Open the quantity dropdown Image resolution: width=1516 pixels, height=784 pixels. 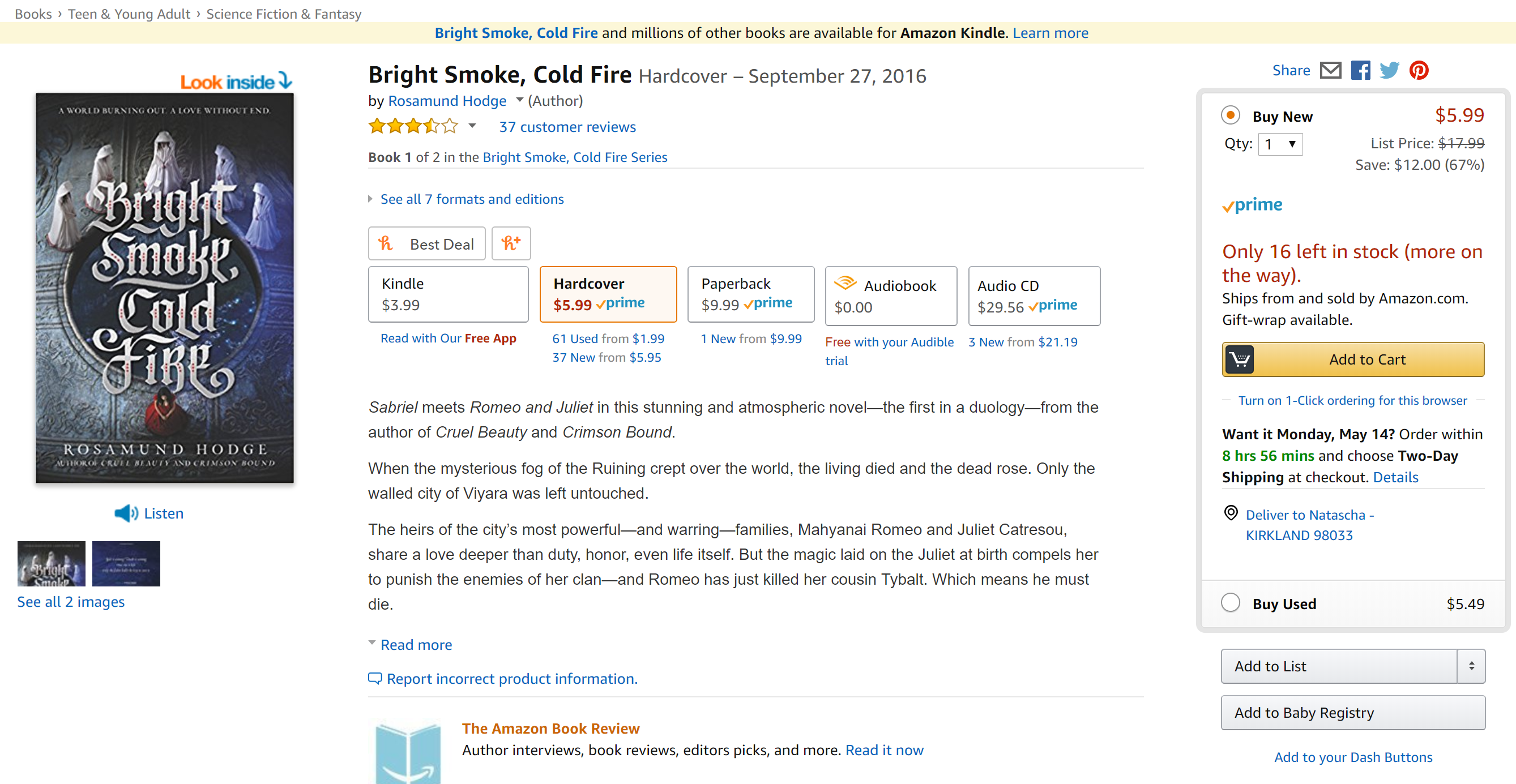click(x=1280, y=144)
